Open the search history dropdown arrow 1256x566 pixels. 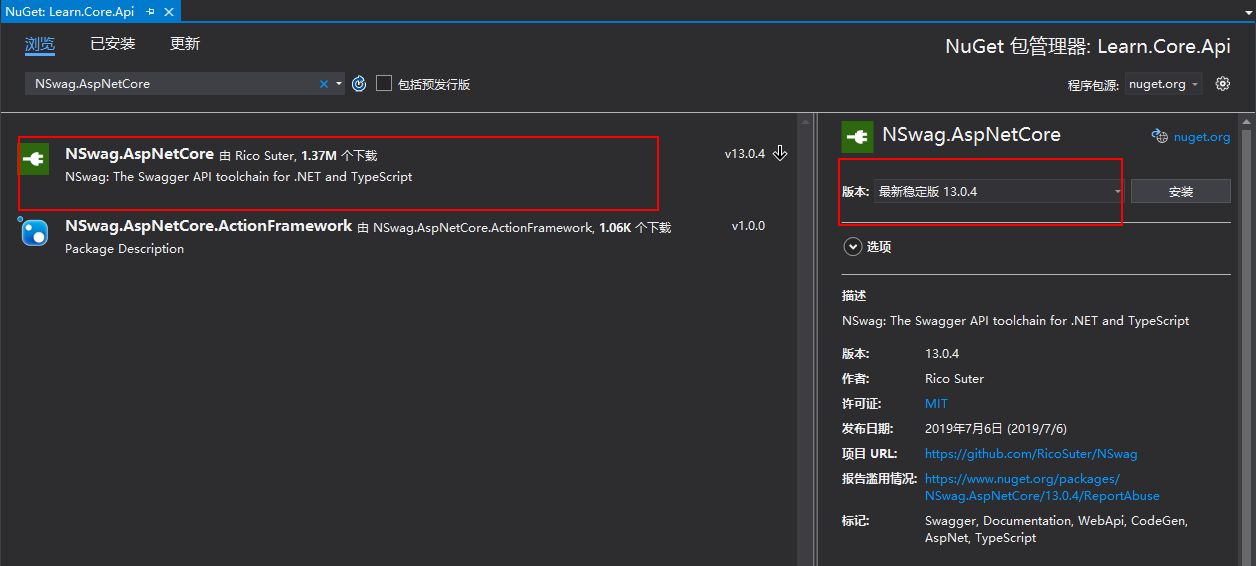point(339,84)
